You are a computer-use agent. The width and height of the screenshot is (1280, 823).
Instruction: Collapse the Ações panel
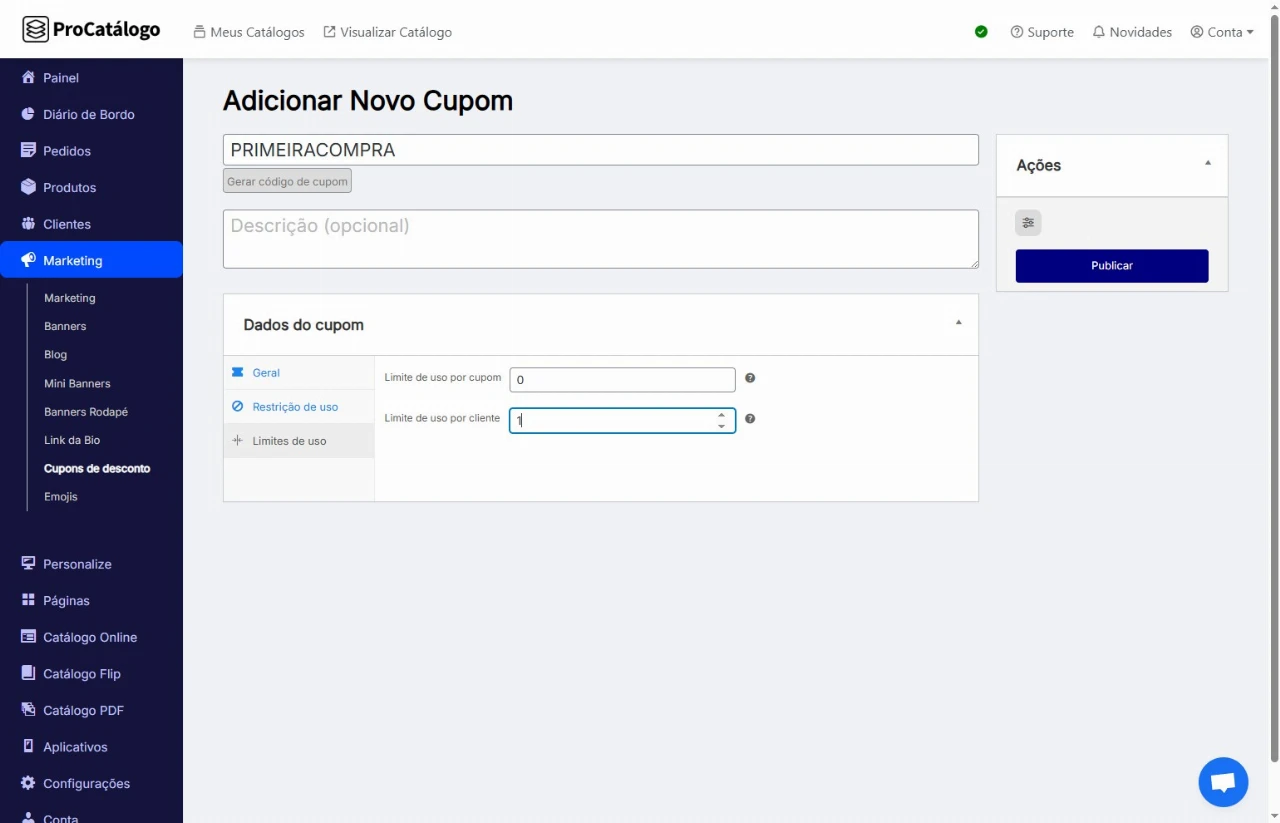pyautogui.click(x=1207, y=163)
